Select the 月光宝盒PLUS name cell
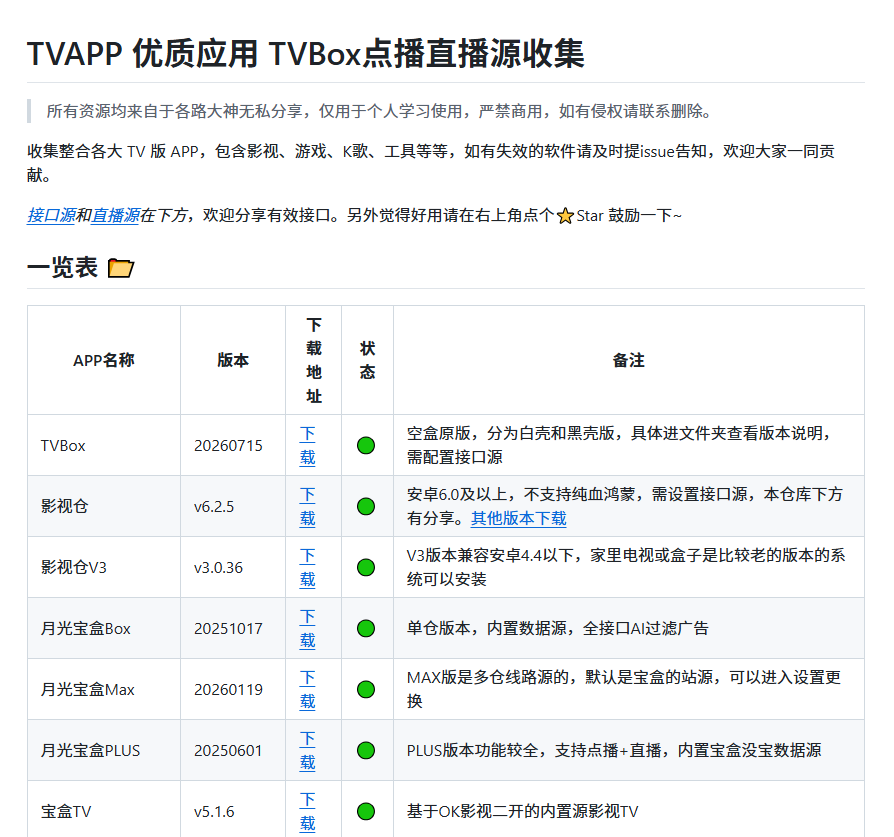The height and width of the screenshot is (837, 894). click(x=104, y=750)
